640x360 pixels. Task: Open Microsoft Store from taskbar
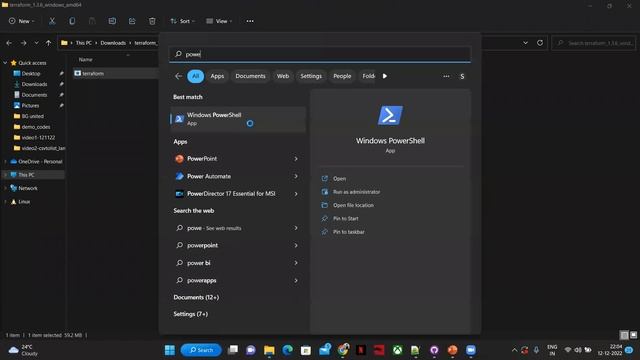point(306,350)
